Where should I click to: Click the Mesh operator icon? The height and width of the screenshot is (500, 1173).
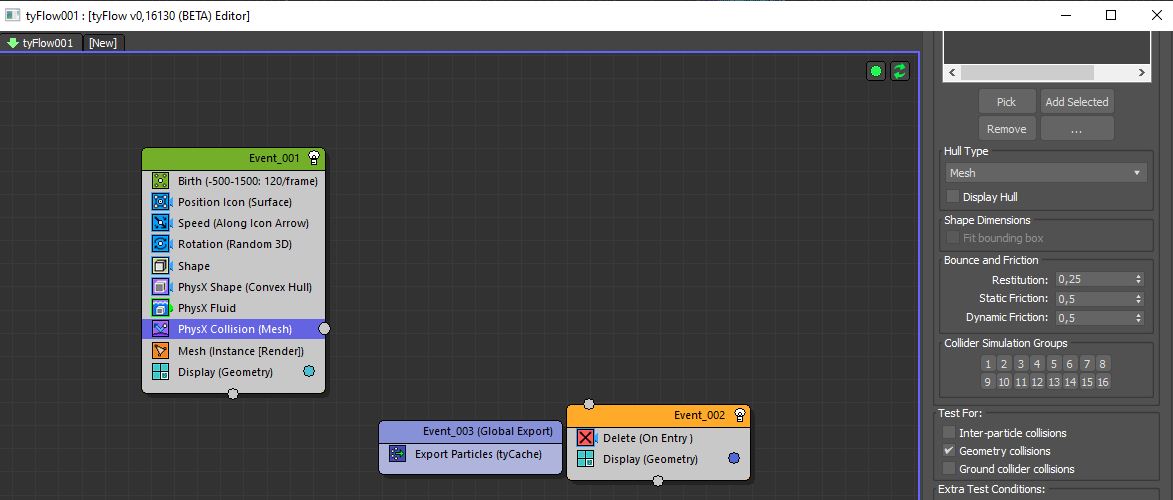160,351
